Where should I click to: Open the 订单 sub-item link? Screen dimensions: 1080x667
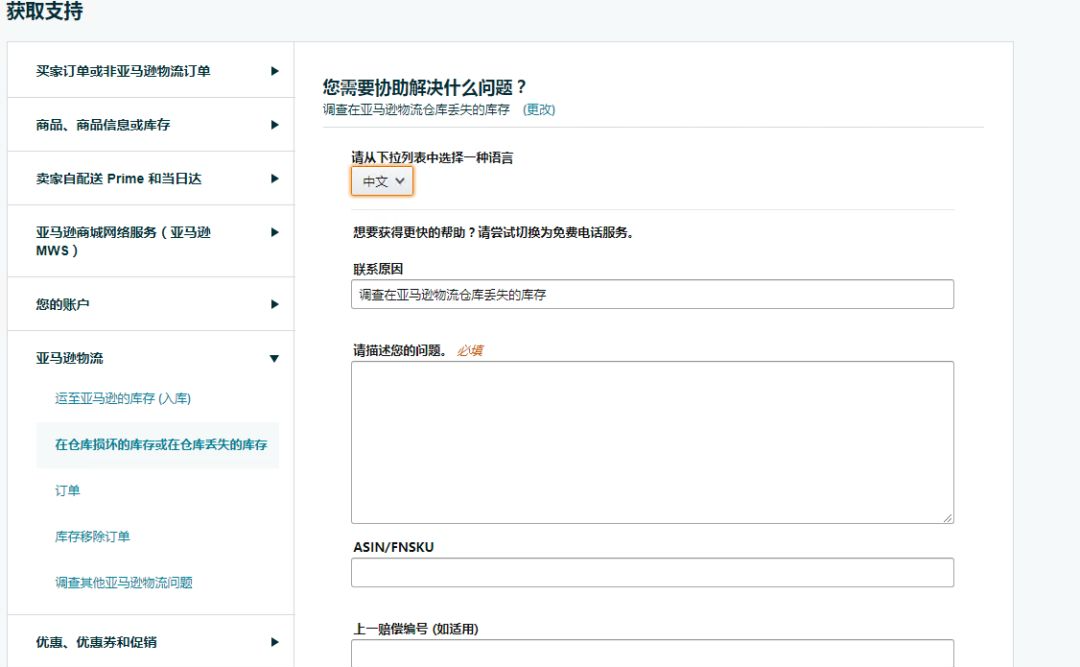pyautogui.click(x=68, y=491)
